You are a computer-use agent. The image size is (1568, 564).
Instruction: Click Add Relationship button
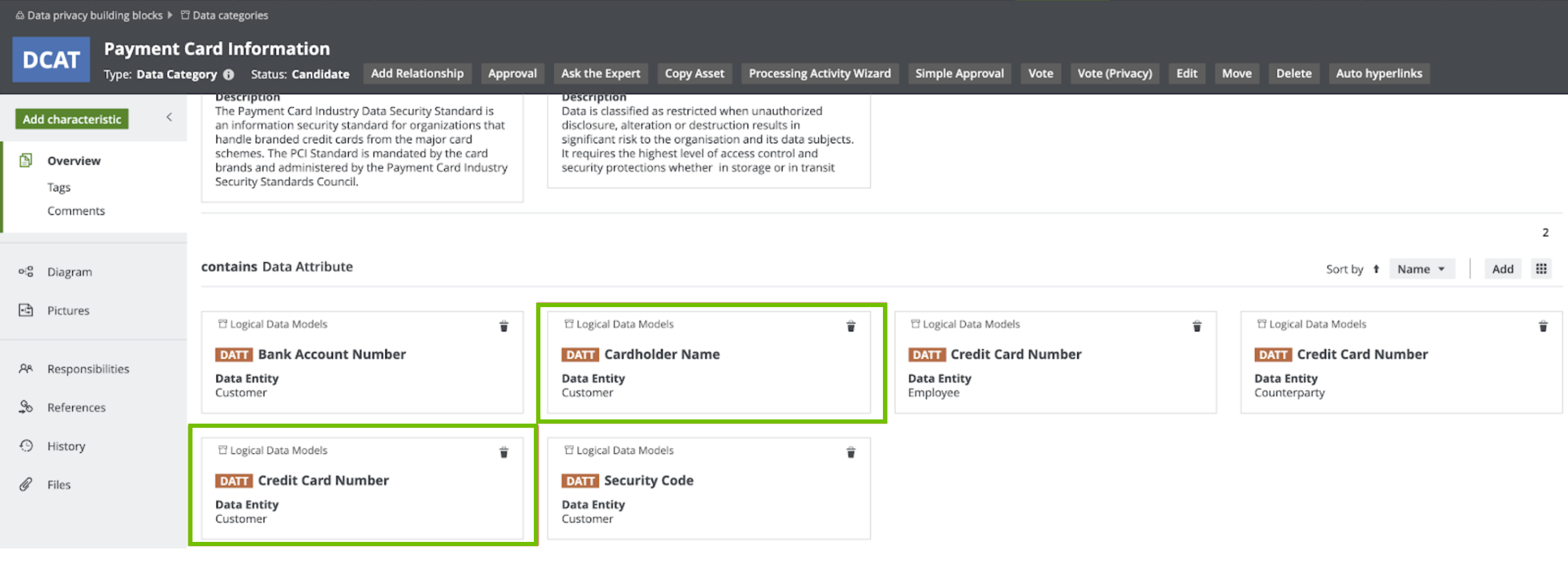click(x=417, y=73)
